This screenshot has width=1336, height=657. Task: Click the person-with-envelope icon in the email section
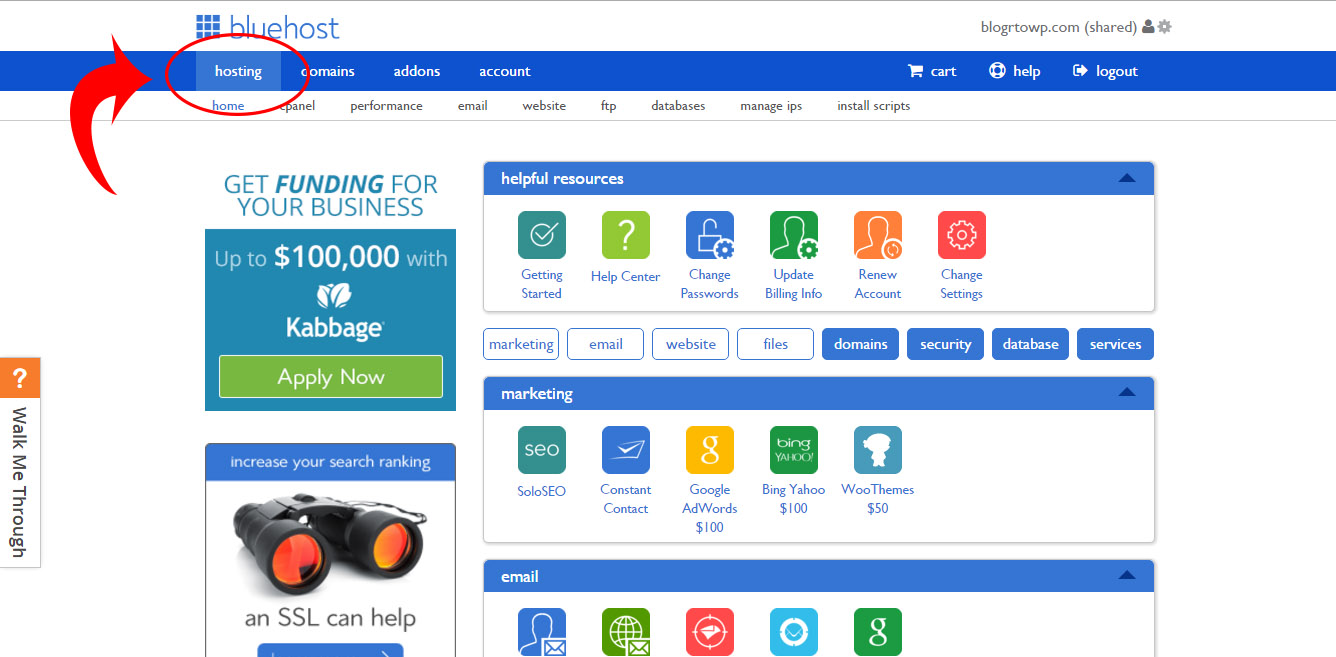[541, 632]
